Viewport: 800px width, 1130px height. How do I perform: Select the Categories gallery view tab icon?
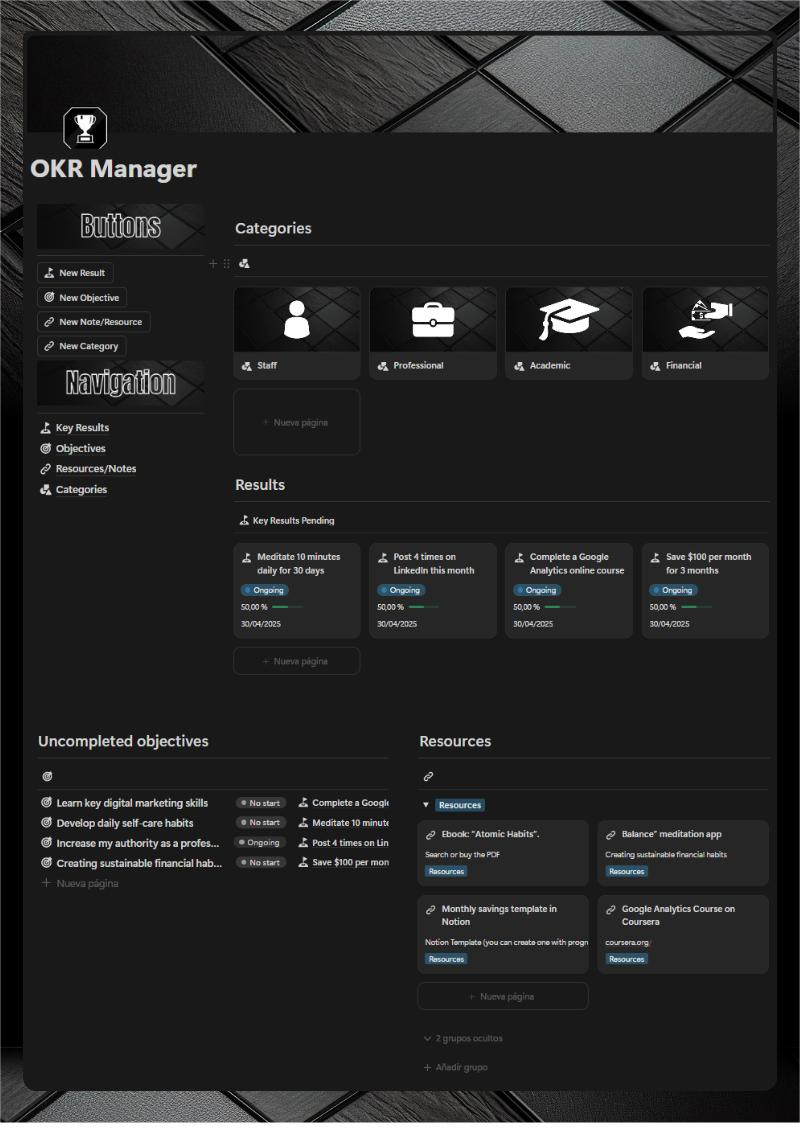(244, 264)
